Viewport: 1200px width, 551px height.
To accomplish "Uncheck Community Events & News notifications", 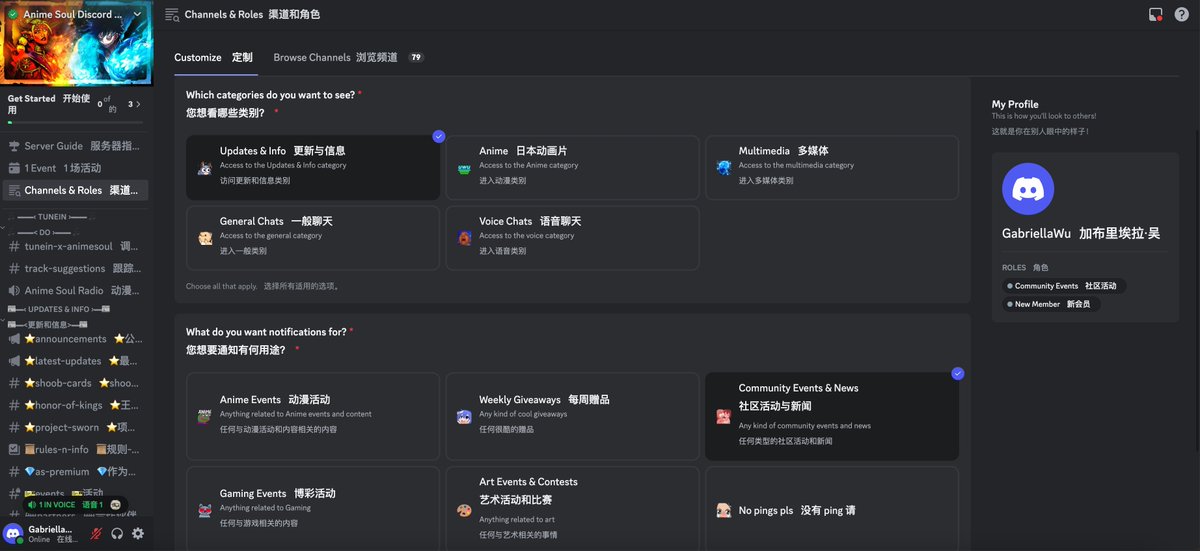I will coord(832,416).
